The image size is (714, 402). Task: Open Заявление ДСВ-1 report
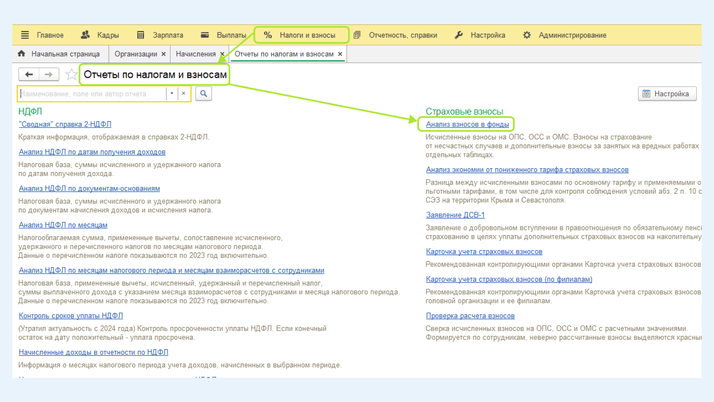tap(455, 215)
